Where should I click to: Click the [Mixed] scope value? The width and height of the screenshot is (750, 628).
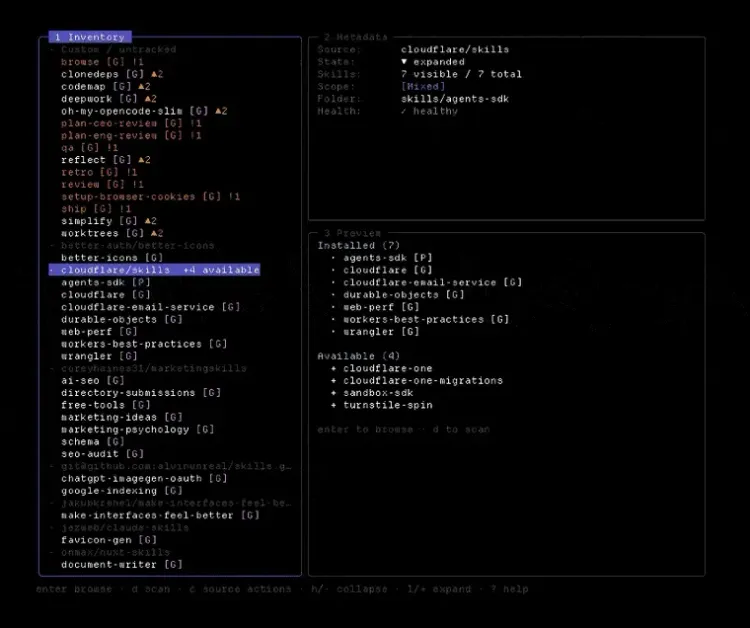[x=423, y=86]
